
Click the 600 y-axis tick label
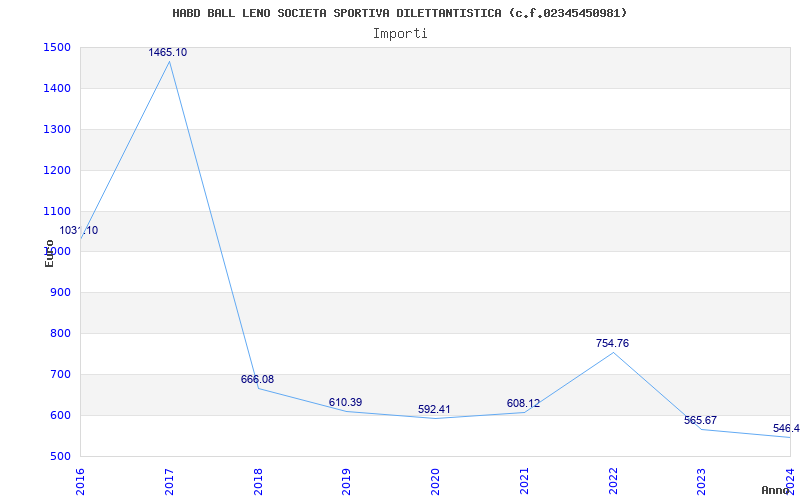coord(63,415)
